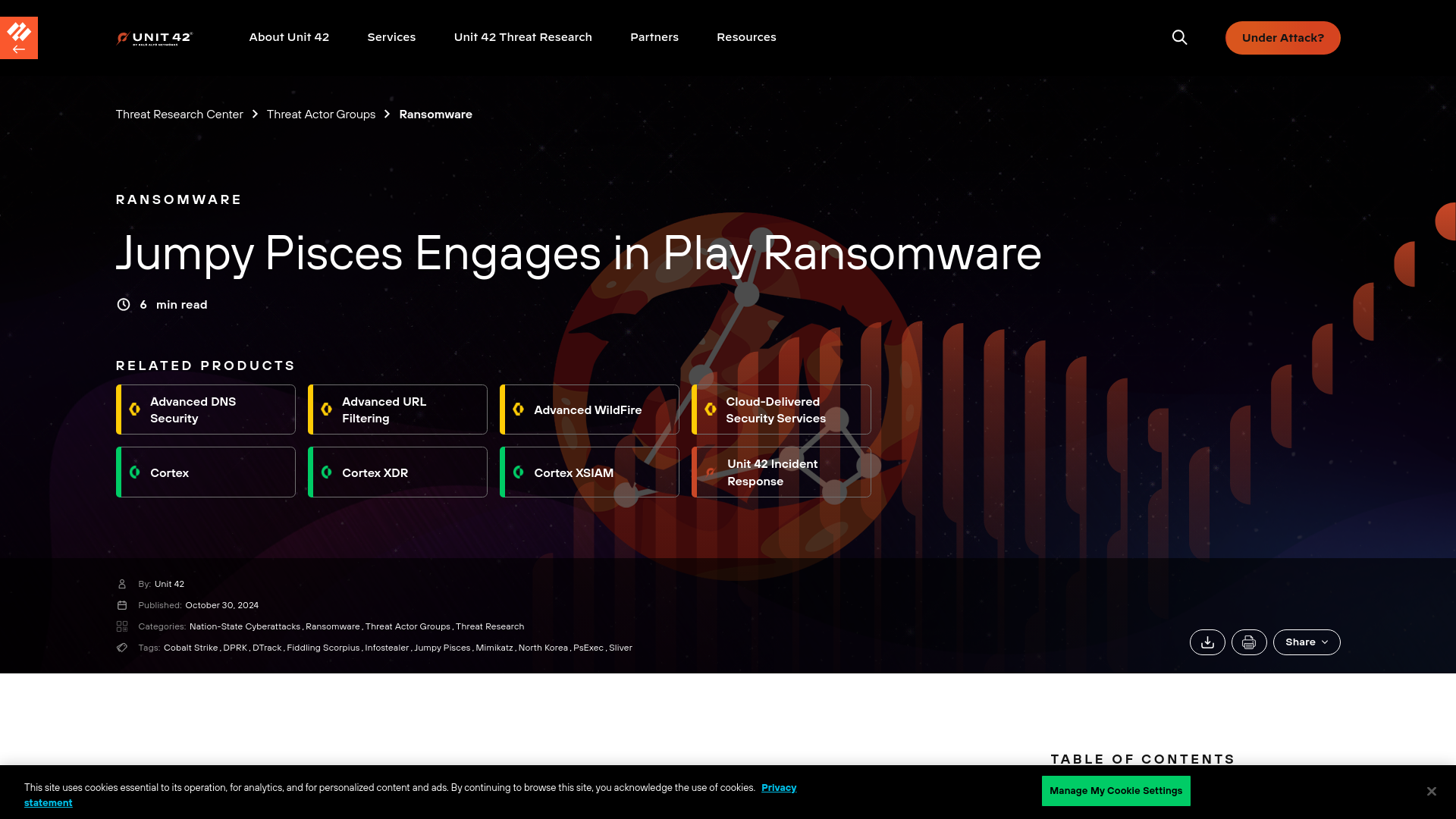Click the Cloud-Delivered Security Services icon
Viewport: 1456px width, 819px height.
[710, 409]
